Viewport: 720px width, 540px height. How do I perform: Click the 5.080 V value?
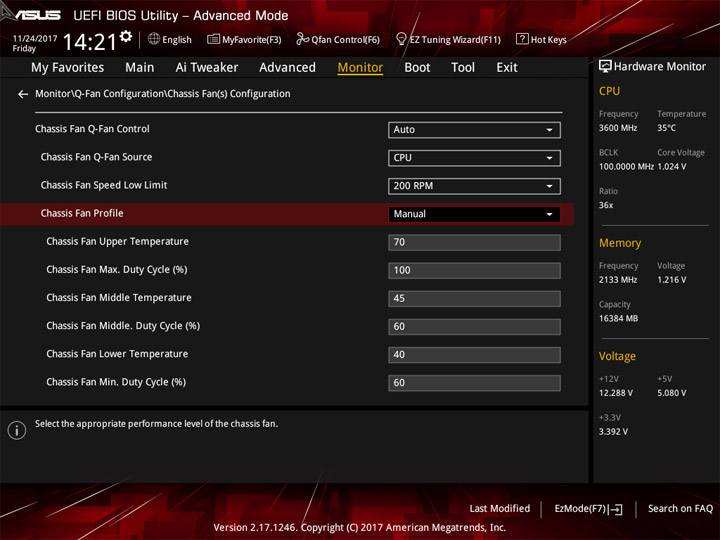tap(672, 393)
